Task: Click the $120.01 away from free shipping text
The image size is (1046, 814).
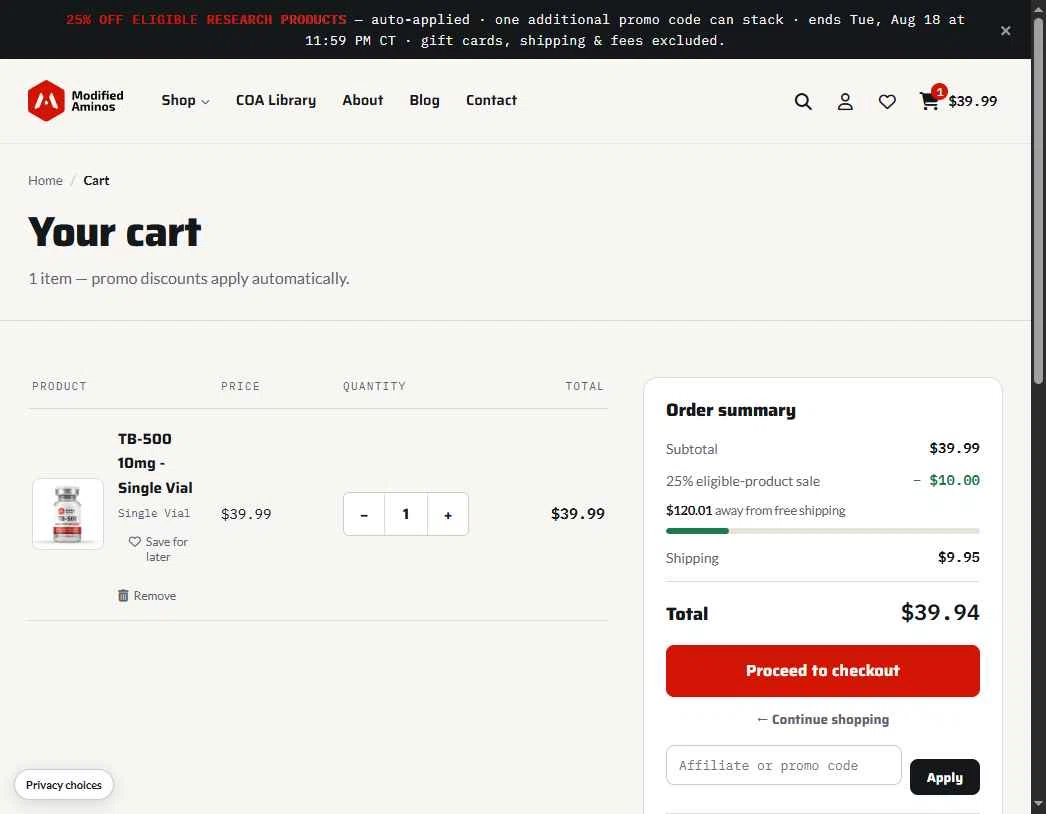Action: (755, 510)
